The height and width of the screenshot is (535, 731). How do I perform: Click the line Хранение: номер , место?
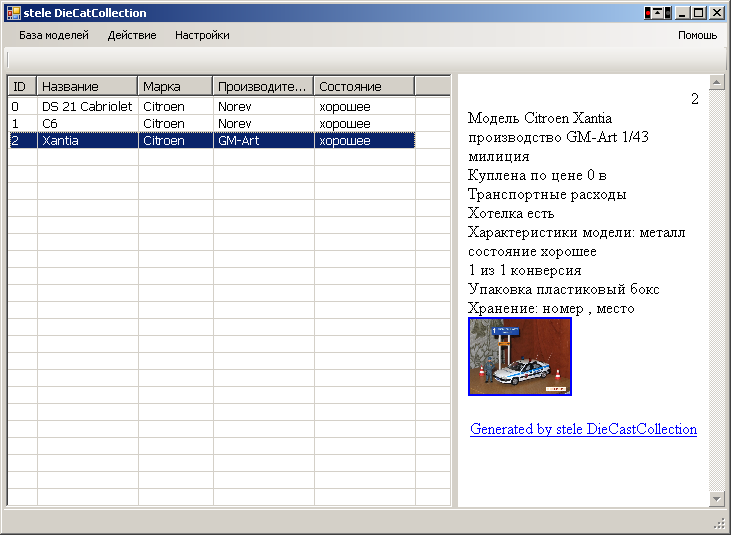(x=551, y=309)
